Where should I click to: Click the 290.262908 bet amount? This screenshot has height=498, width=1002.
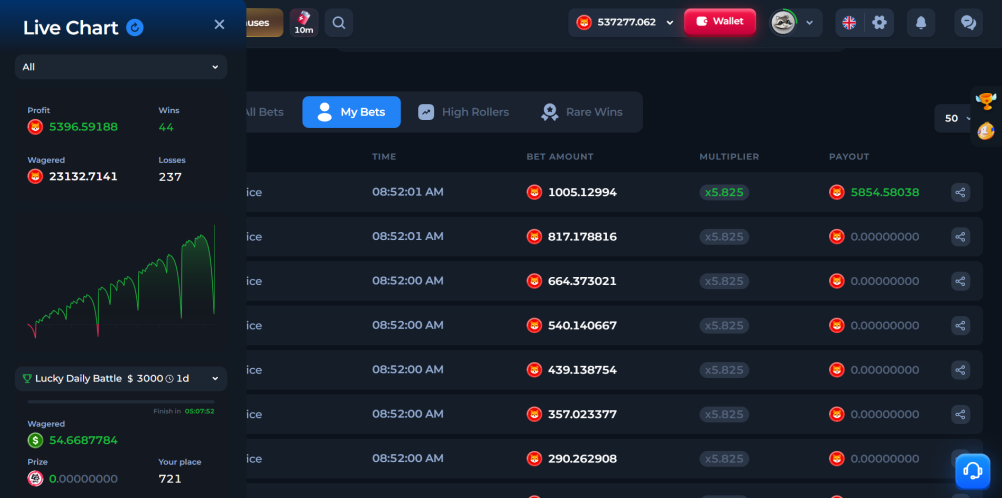point(582,459)
